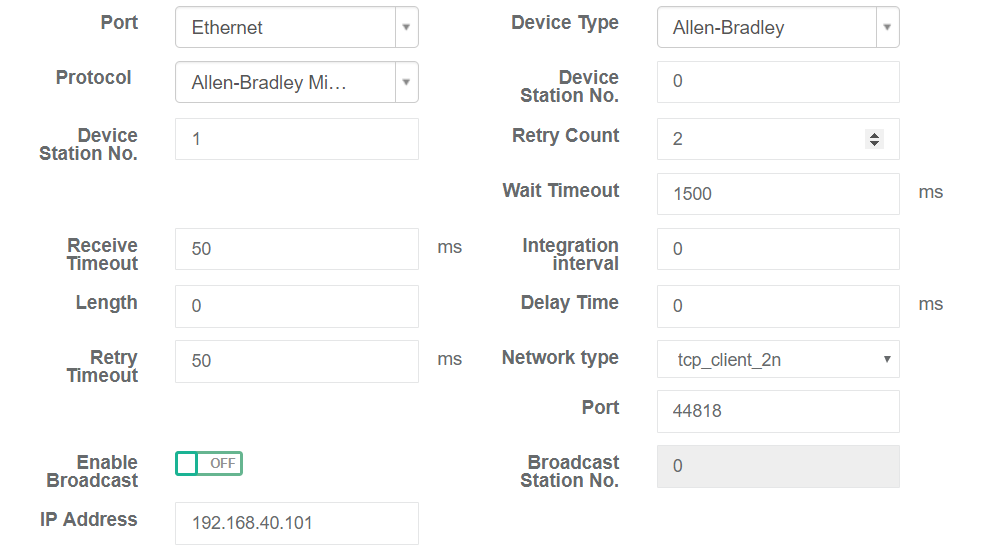Click the Length input field
Image resolution: width=991 pixels, height=553 pixels.
296,306
